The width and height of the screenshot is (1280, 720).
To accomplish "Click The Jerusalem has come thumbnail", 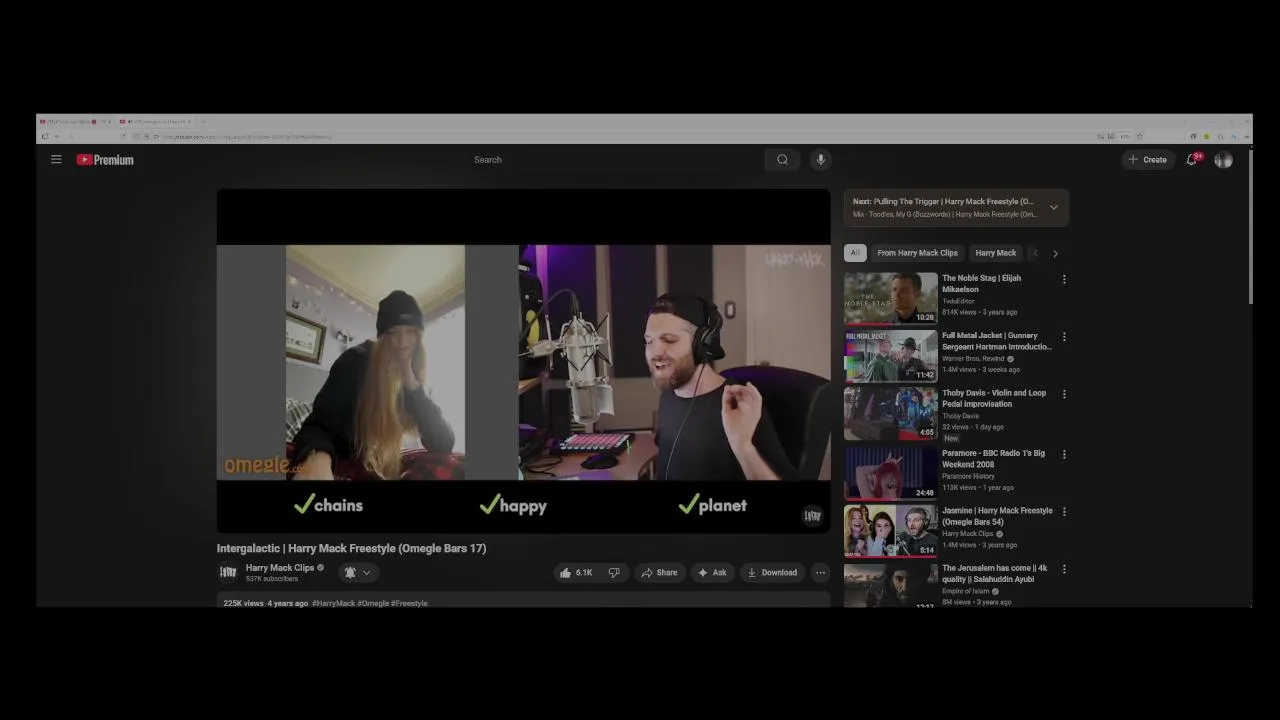I will click(891, 586).
